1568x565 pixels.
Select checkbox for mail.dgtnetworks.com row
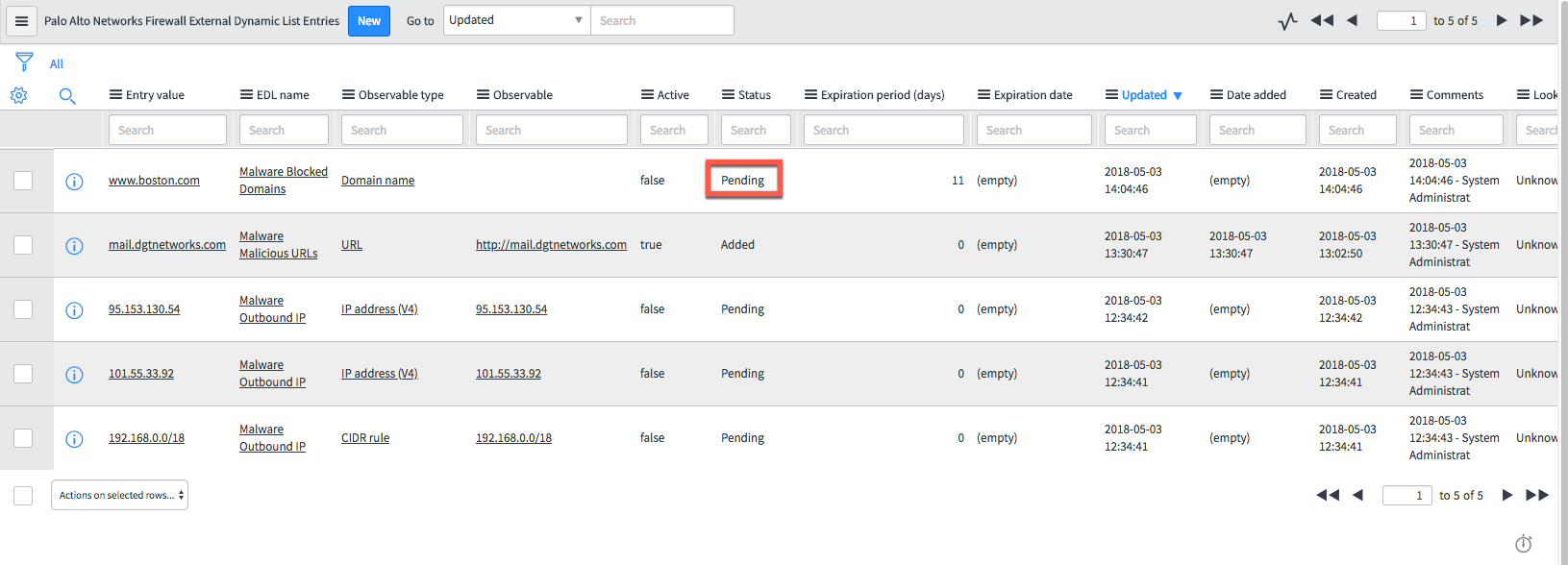coord(23,245)
